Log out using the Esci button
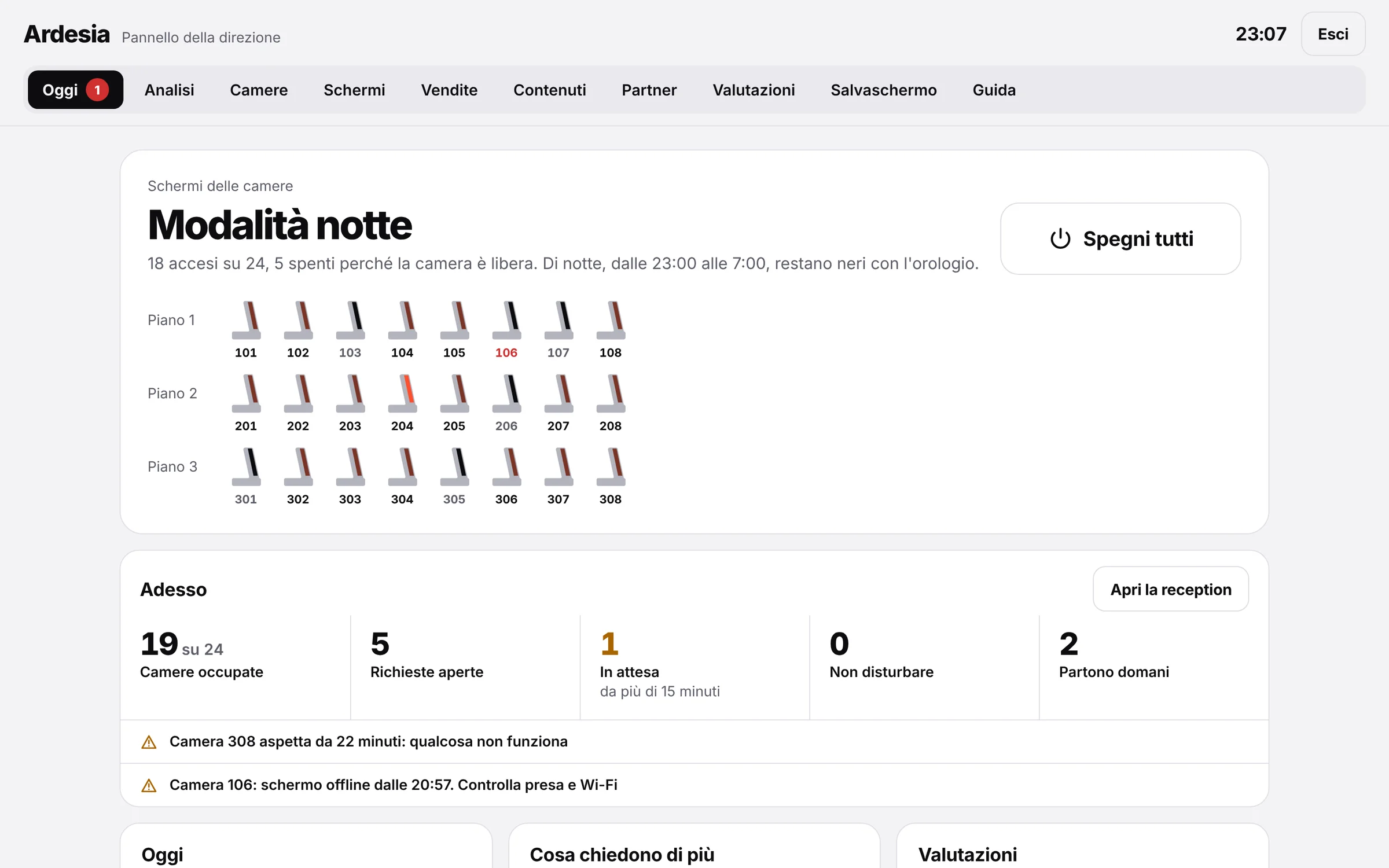This screenshot has width=1389, height=868. pos(1333,34)
